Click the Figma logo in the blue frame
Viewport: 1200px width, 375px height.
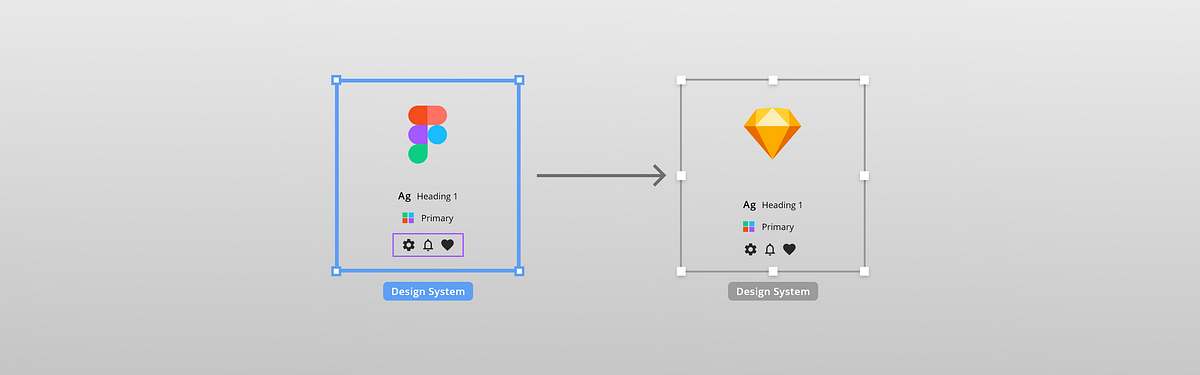427,134
